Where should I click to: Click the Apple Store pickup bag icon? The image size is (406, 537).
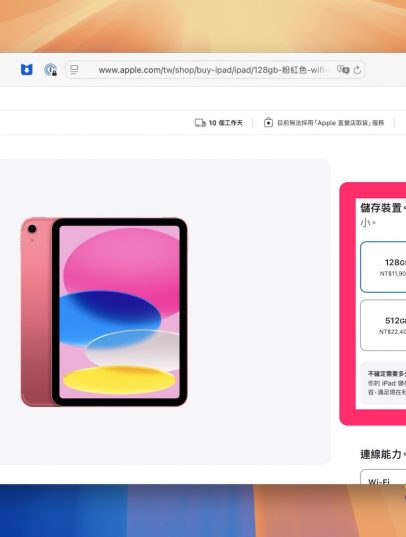268,122
